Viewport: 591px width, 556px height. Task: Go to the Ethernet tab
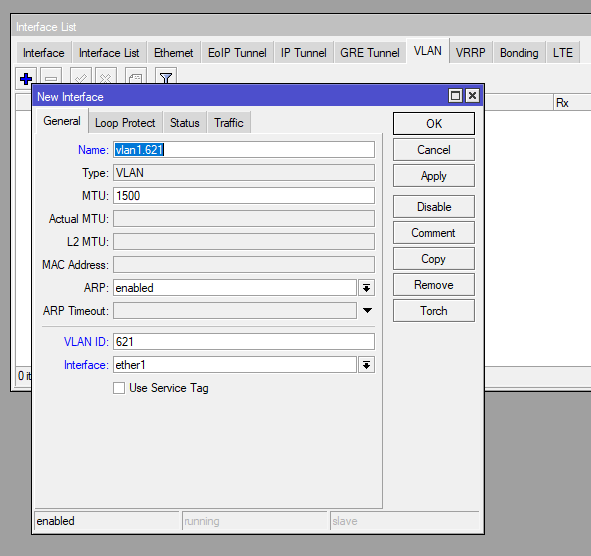pyautogui.click(x=173, y=53)
